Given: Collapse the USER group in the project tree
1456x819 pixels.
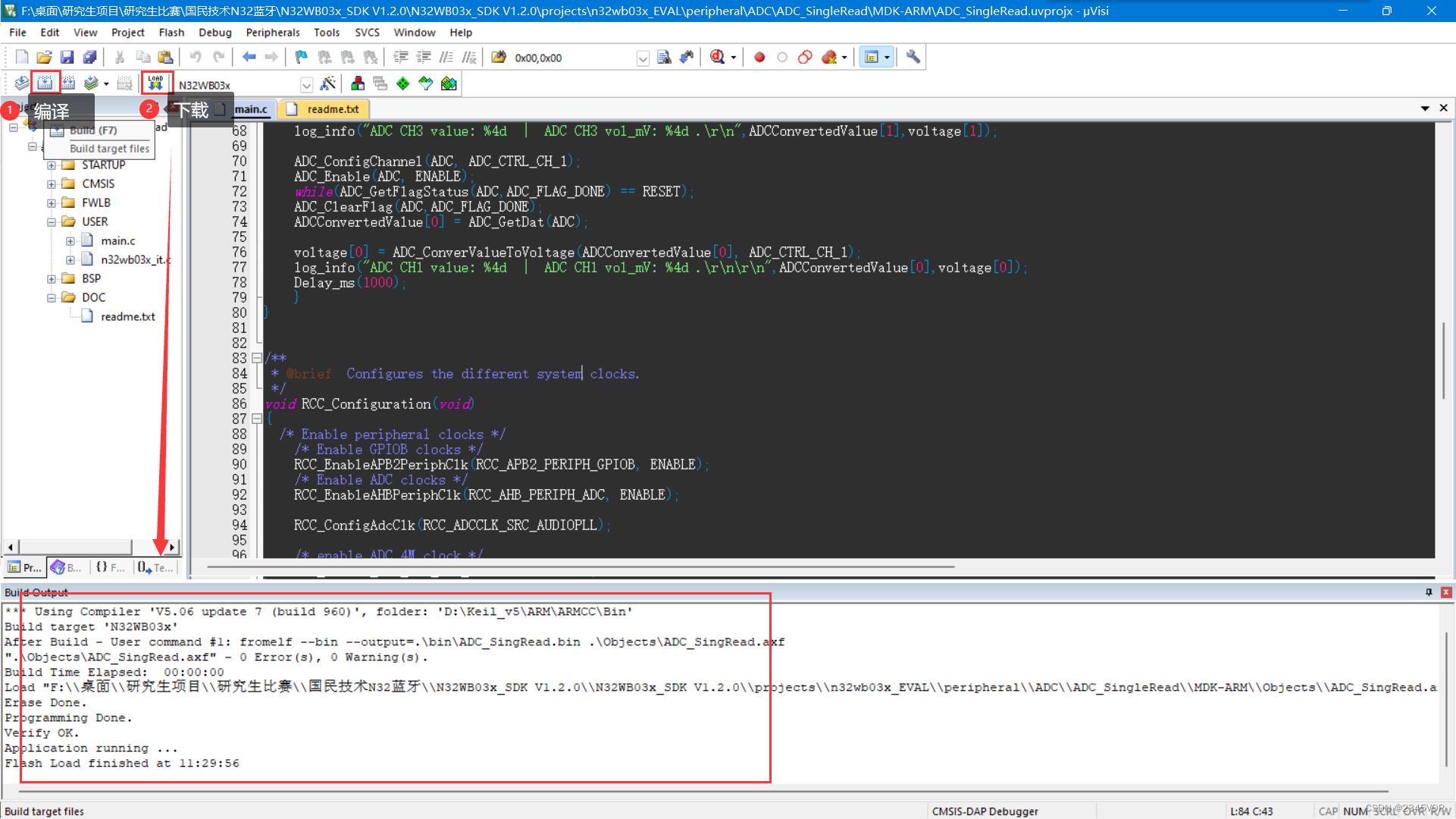Looking at the screenshot, I should pos(52,221).
